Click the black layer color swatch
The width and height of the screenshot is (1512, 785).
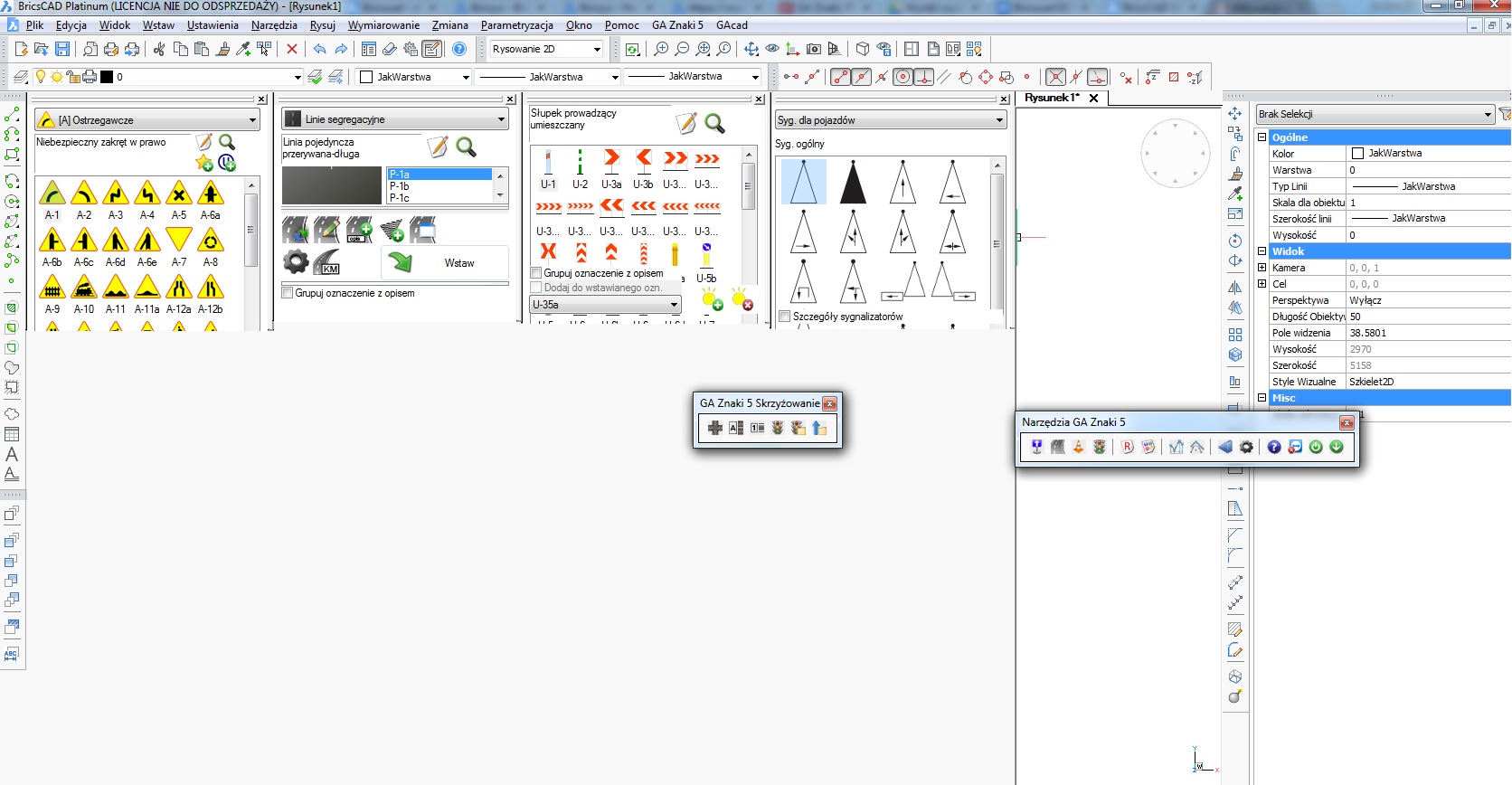(107, 77)
